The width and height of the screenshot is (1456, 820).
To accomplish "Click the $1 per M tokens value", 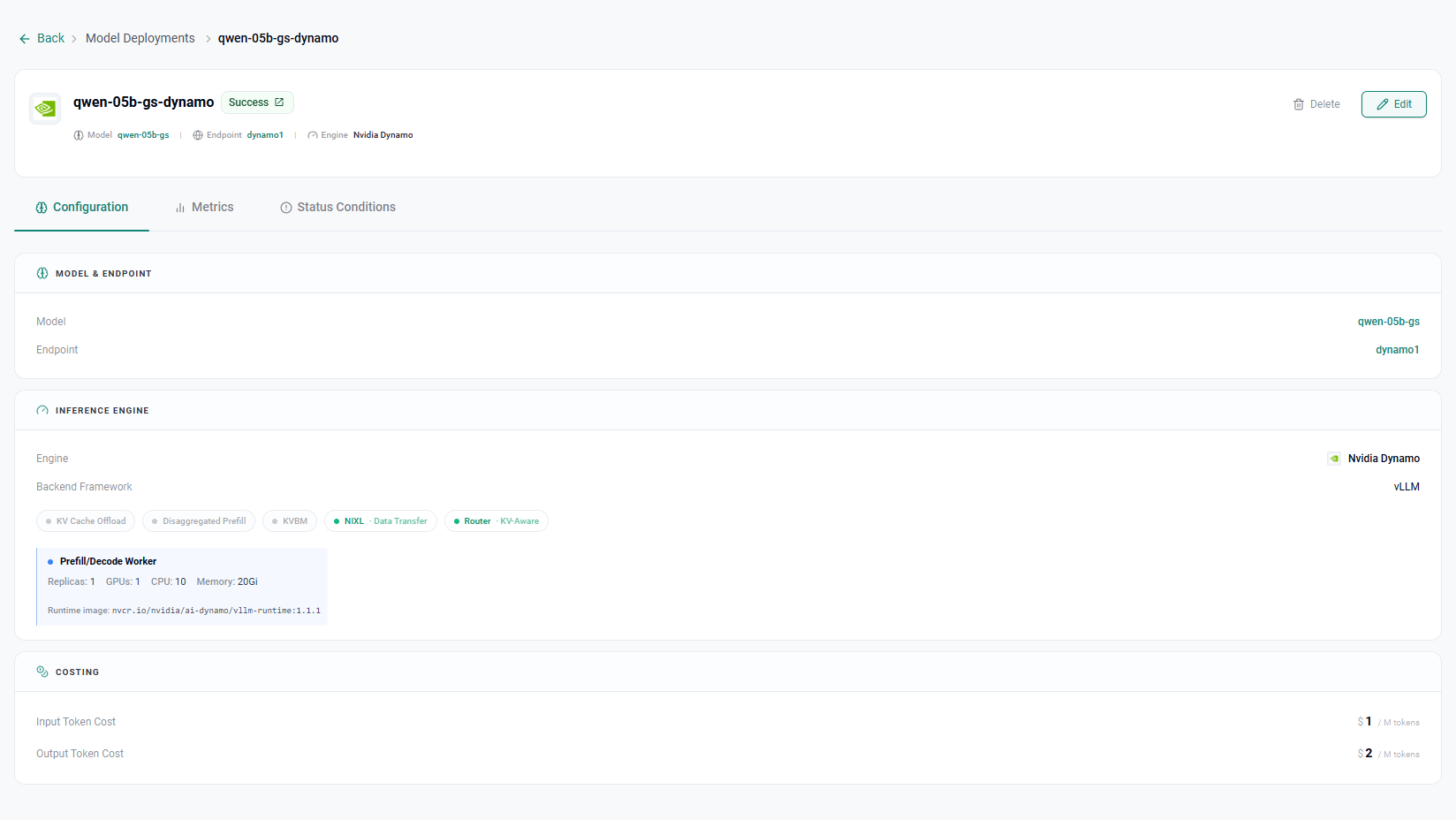I will tap(1389, 722).
